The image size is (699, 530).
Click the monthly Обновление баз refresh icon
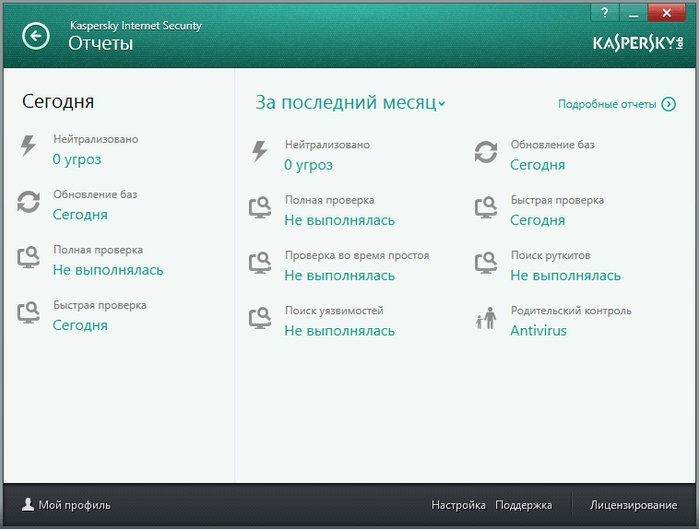486,152
